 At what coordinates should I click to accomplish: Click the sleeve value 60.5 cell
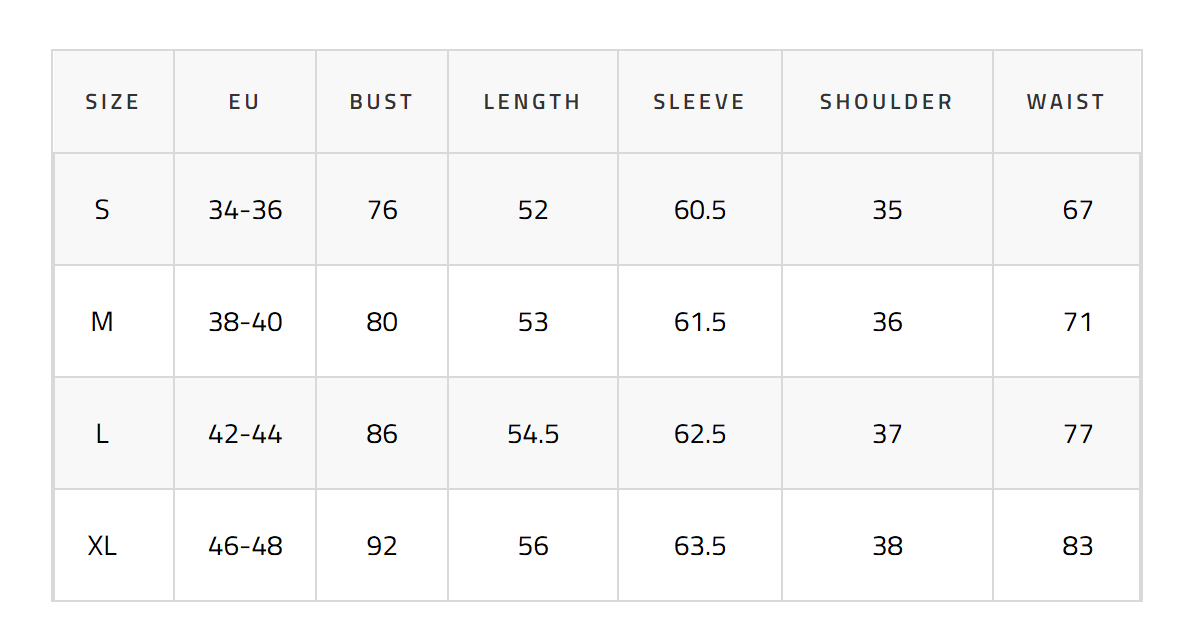(700, 210)
